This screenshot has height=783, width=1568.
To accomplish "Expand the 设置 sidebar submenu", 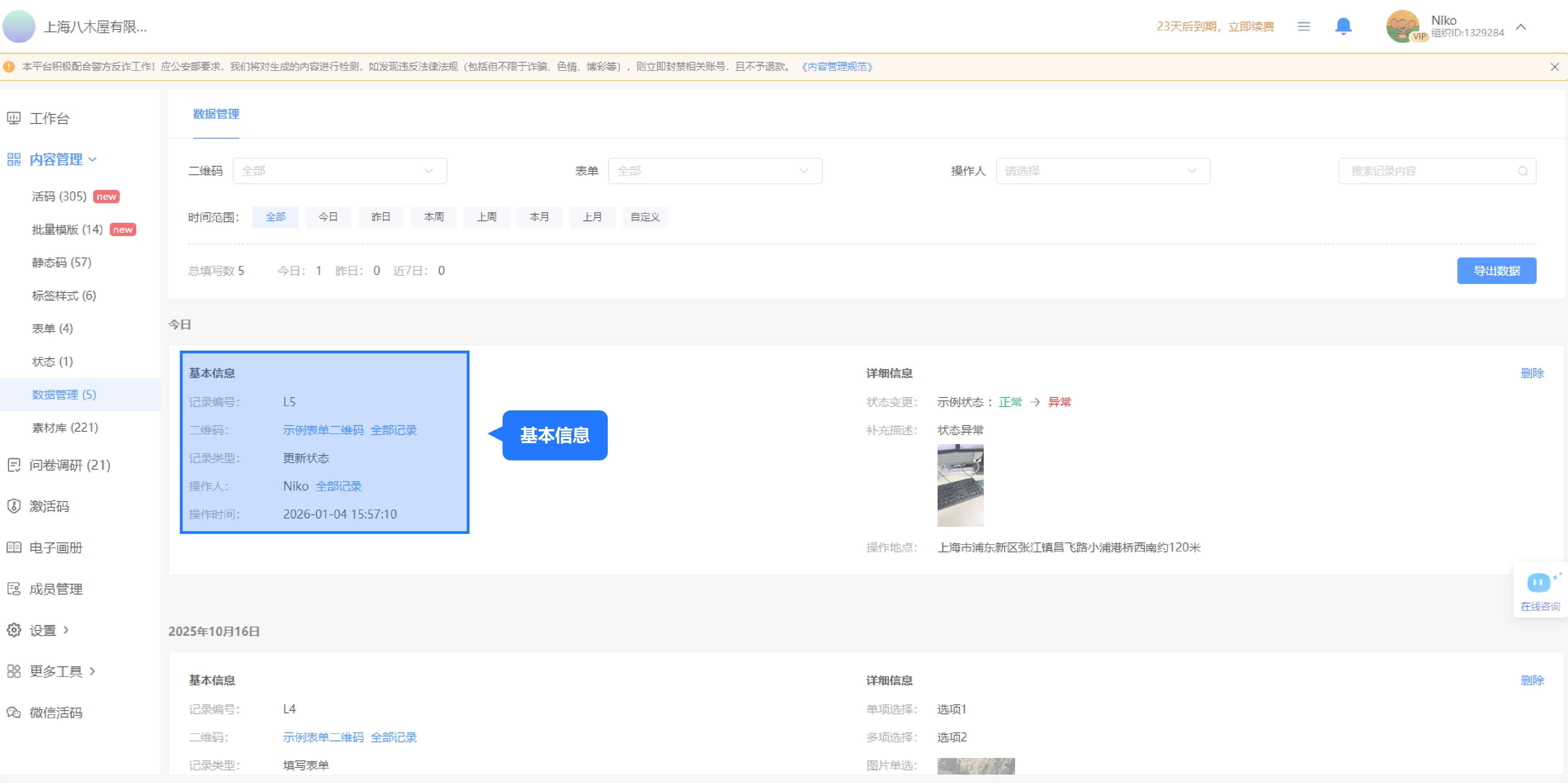I will pos(43,630).
